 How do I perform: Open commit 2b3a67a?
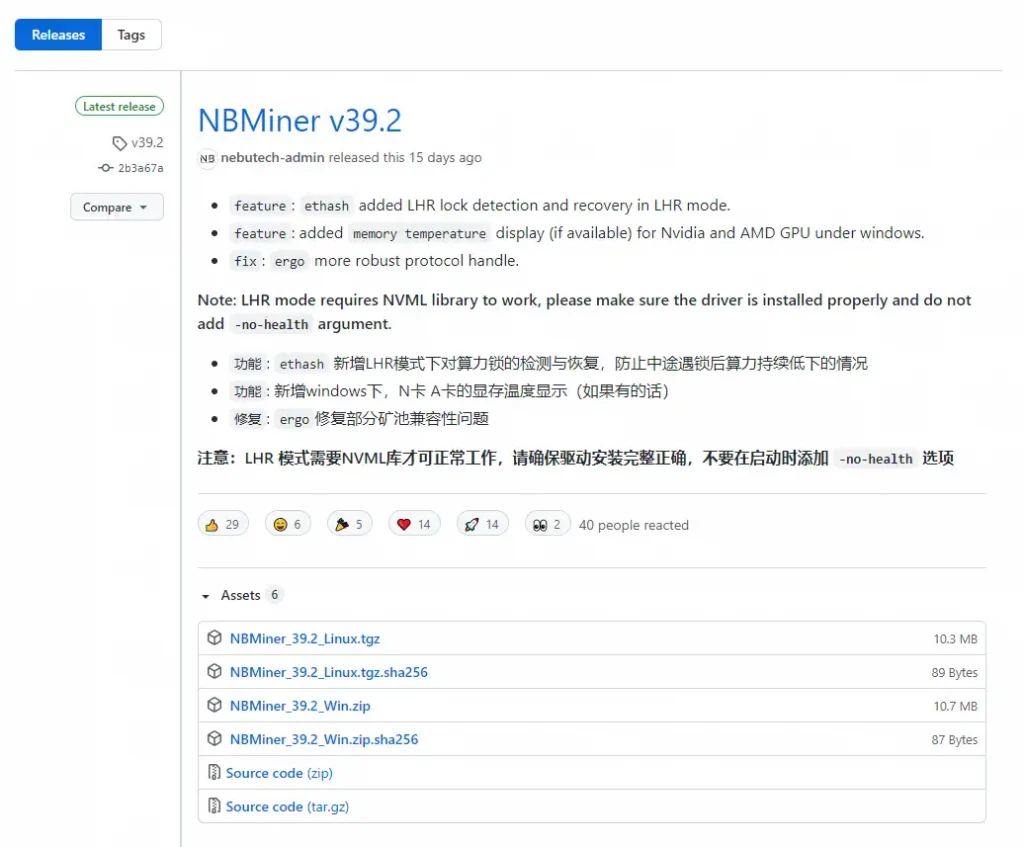(x=140, y=168)
